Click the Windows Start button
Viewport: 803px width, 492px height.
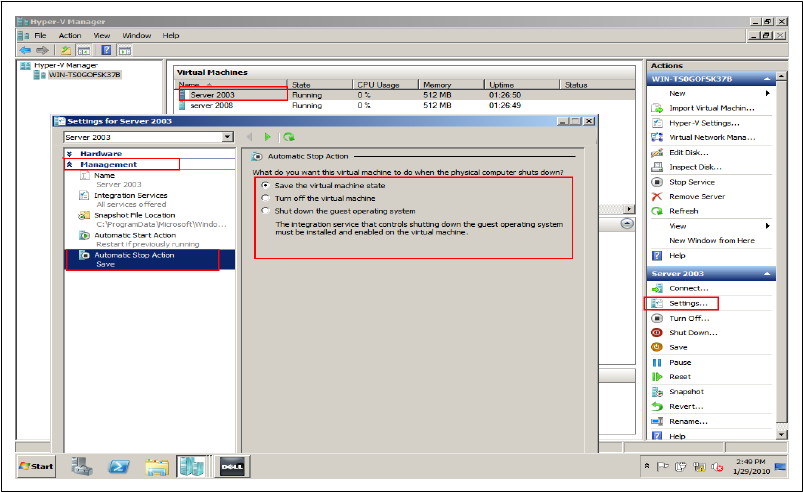(37, 467)
